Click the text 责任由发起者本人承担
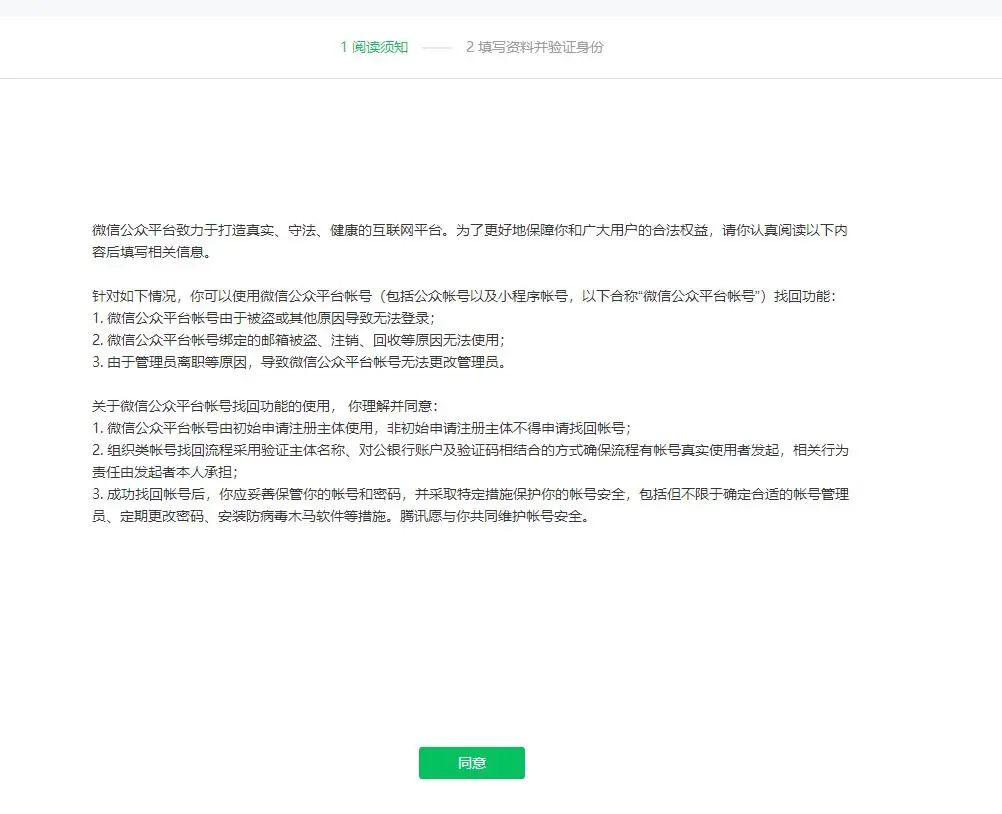 pyautogui.click(x=165, y=472)
